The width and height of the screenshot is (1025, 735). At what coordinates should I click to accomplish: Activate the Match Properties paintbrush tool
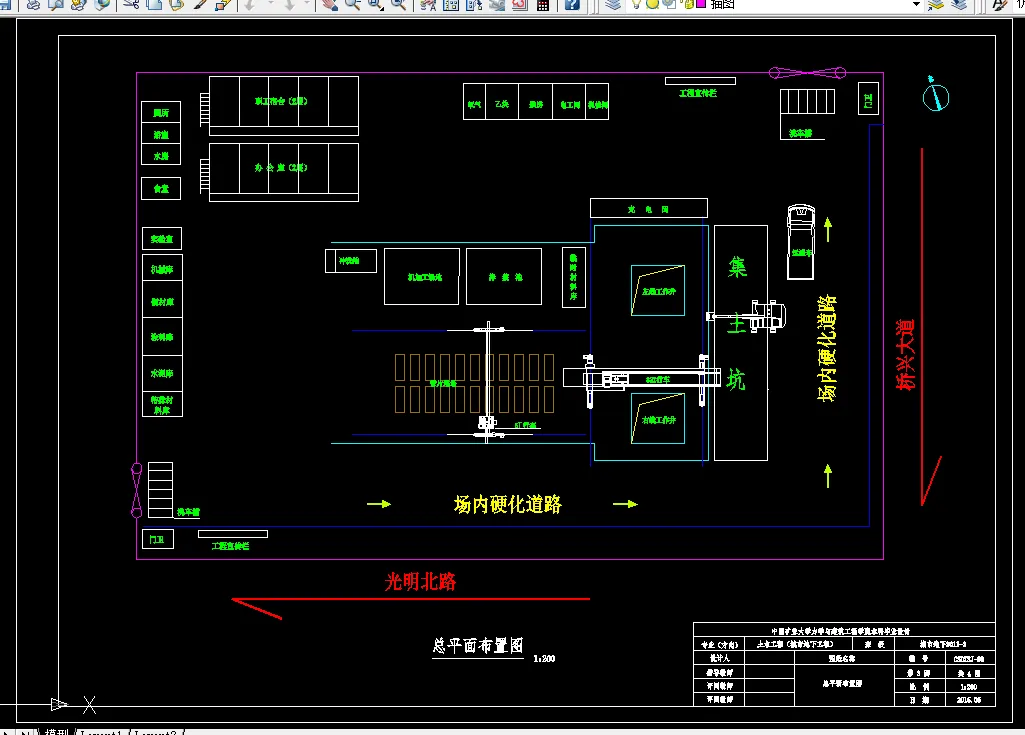point(199,6)
